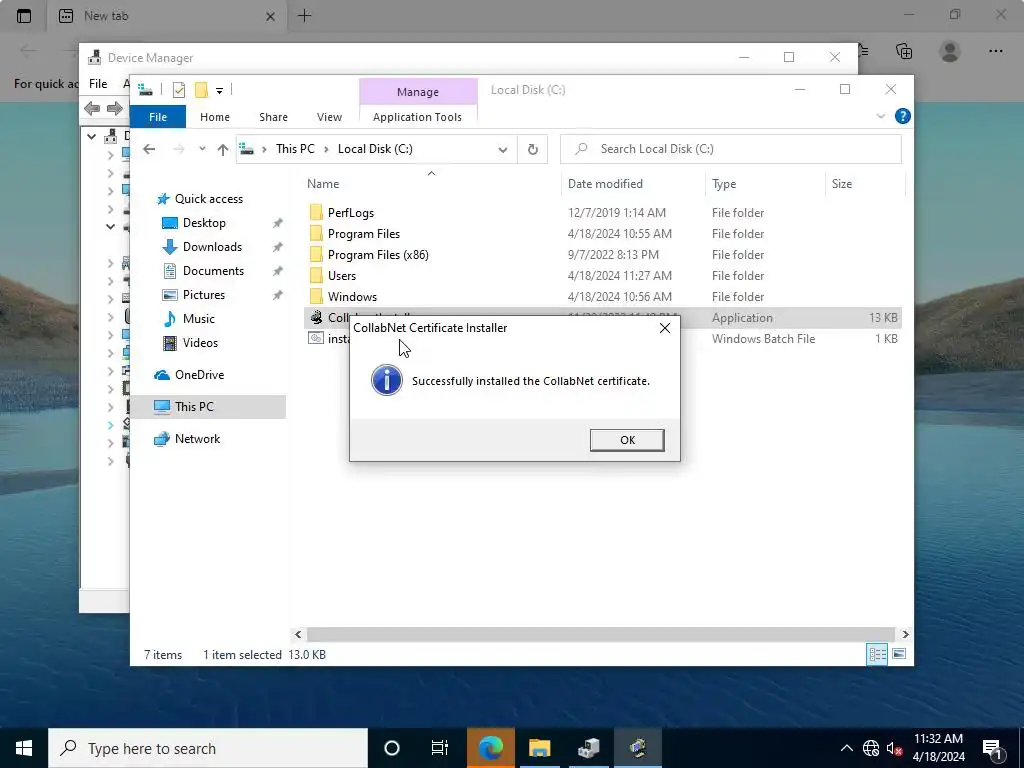
Task: Open File menu in Device Manager window
Action: coord(98,84)
